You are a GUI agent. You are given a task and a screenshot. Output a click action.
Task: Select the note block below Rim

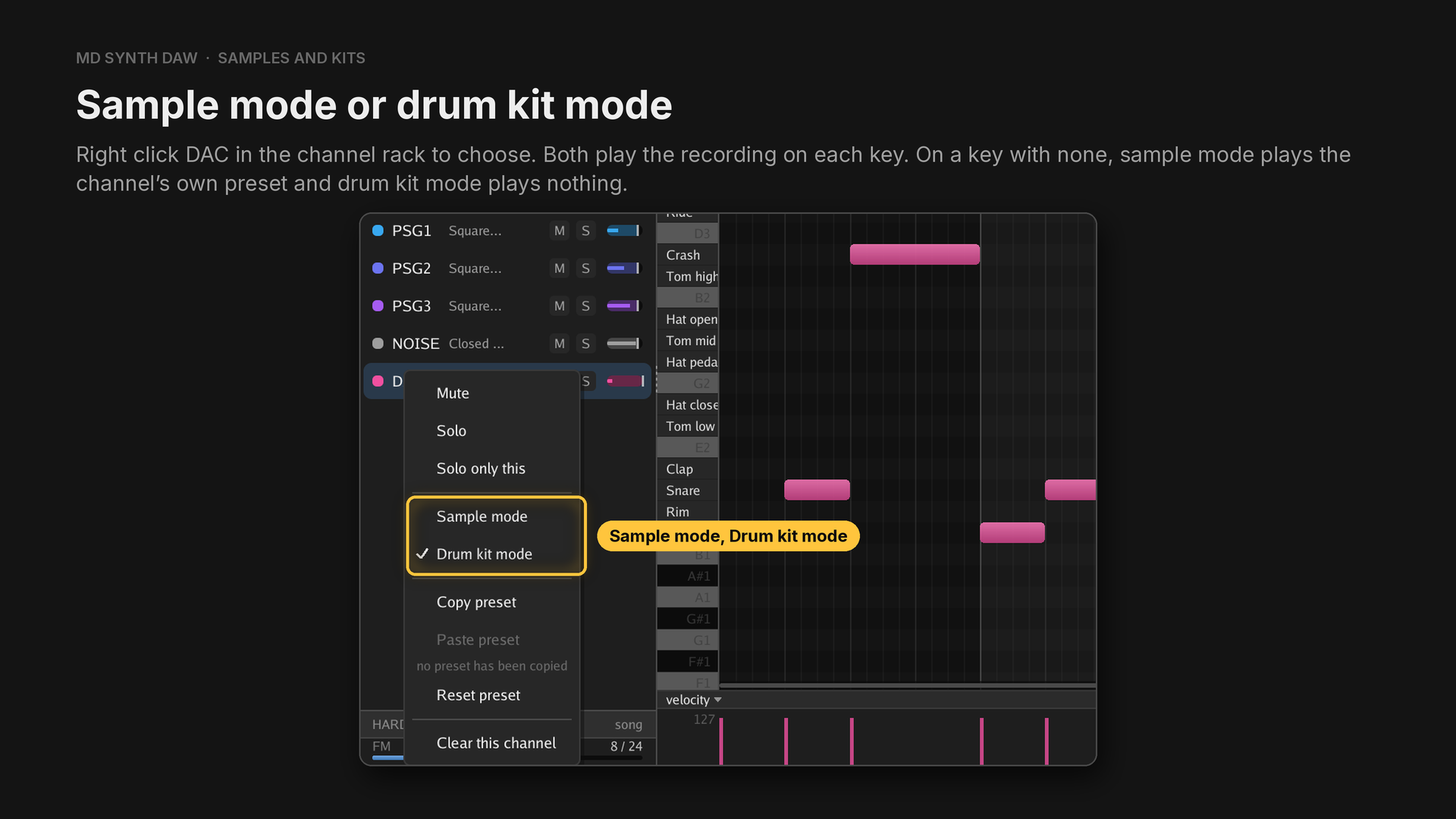click(1012, 533)
